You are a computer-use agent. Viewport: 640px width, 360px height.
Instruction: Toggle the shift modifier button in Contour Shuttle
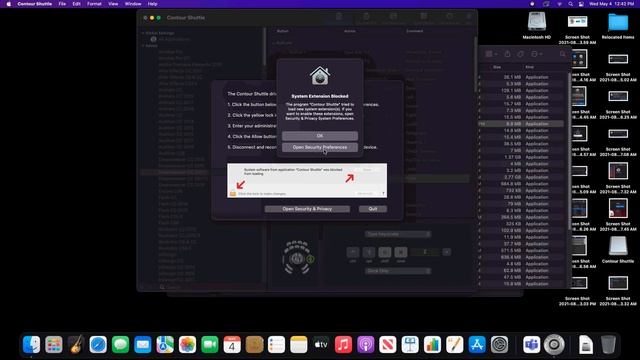(x=384, y=252)
